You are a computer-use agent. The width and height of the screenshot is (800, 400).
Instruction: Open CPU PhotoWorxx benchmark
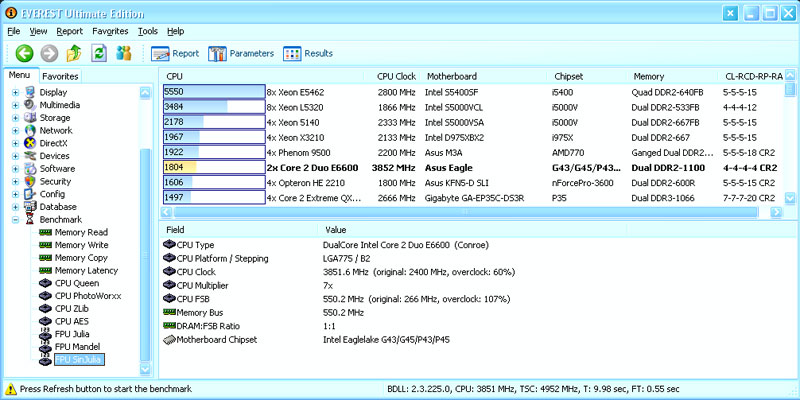(88, 296)
